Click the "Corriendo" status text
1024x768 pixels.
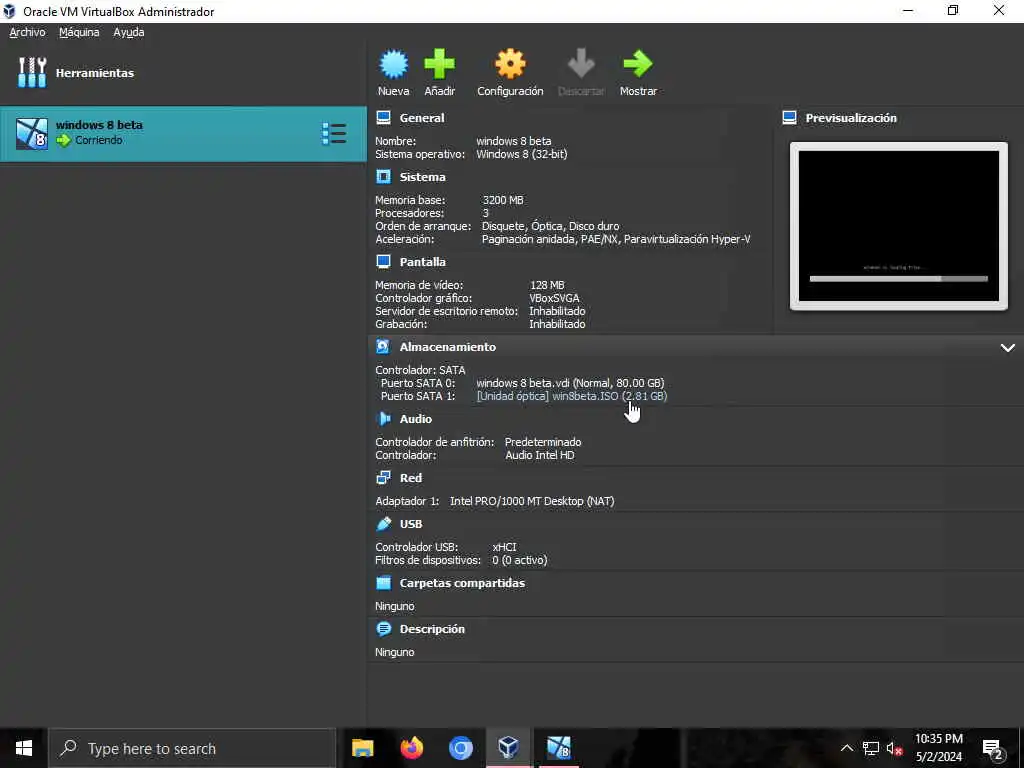(99, 140)
